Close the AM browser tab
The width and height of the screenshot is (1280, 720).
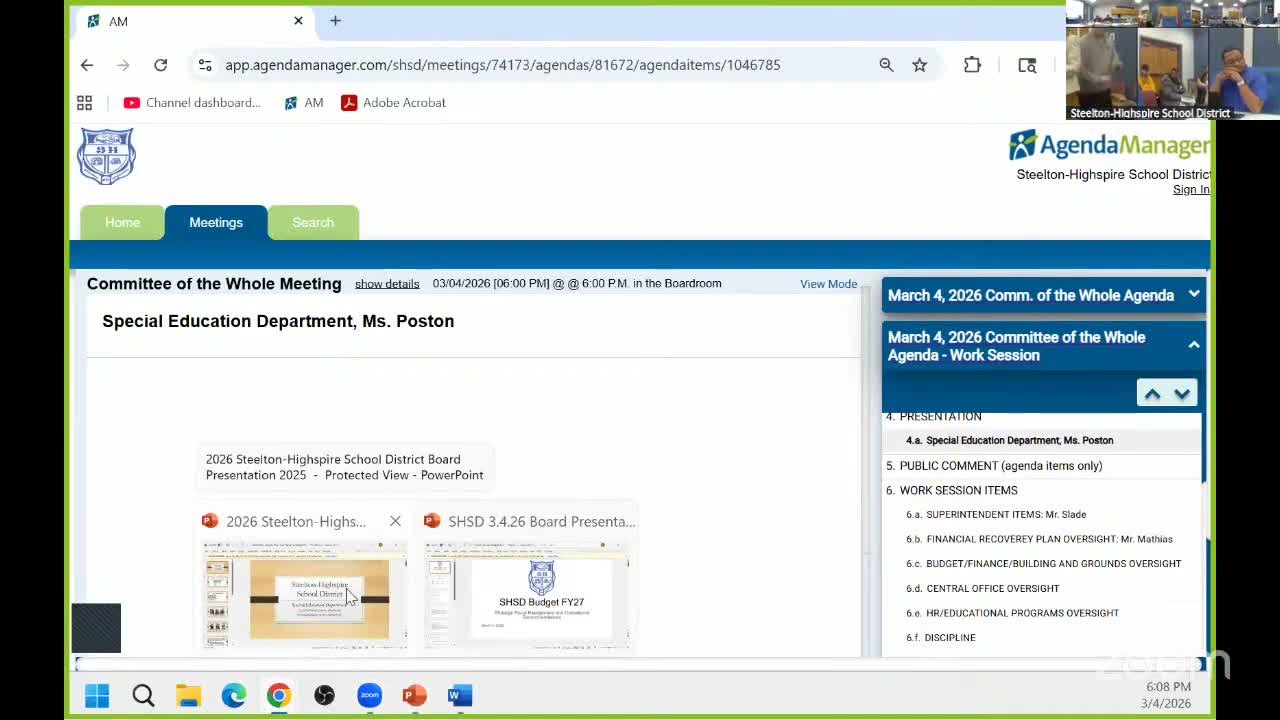(x=298, y=20)
